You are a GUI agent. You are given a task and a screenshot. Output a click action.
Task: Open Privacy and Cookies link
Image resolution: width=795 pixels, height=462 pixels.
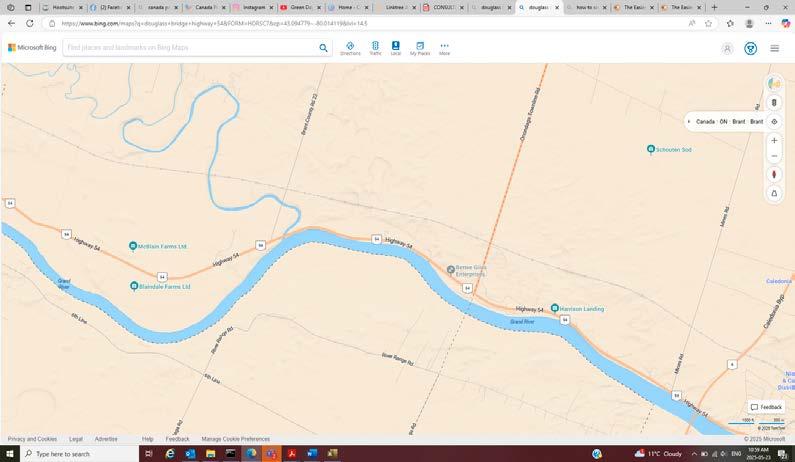pyautogui.click(x=32, y=439)
